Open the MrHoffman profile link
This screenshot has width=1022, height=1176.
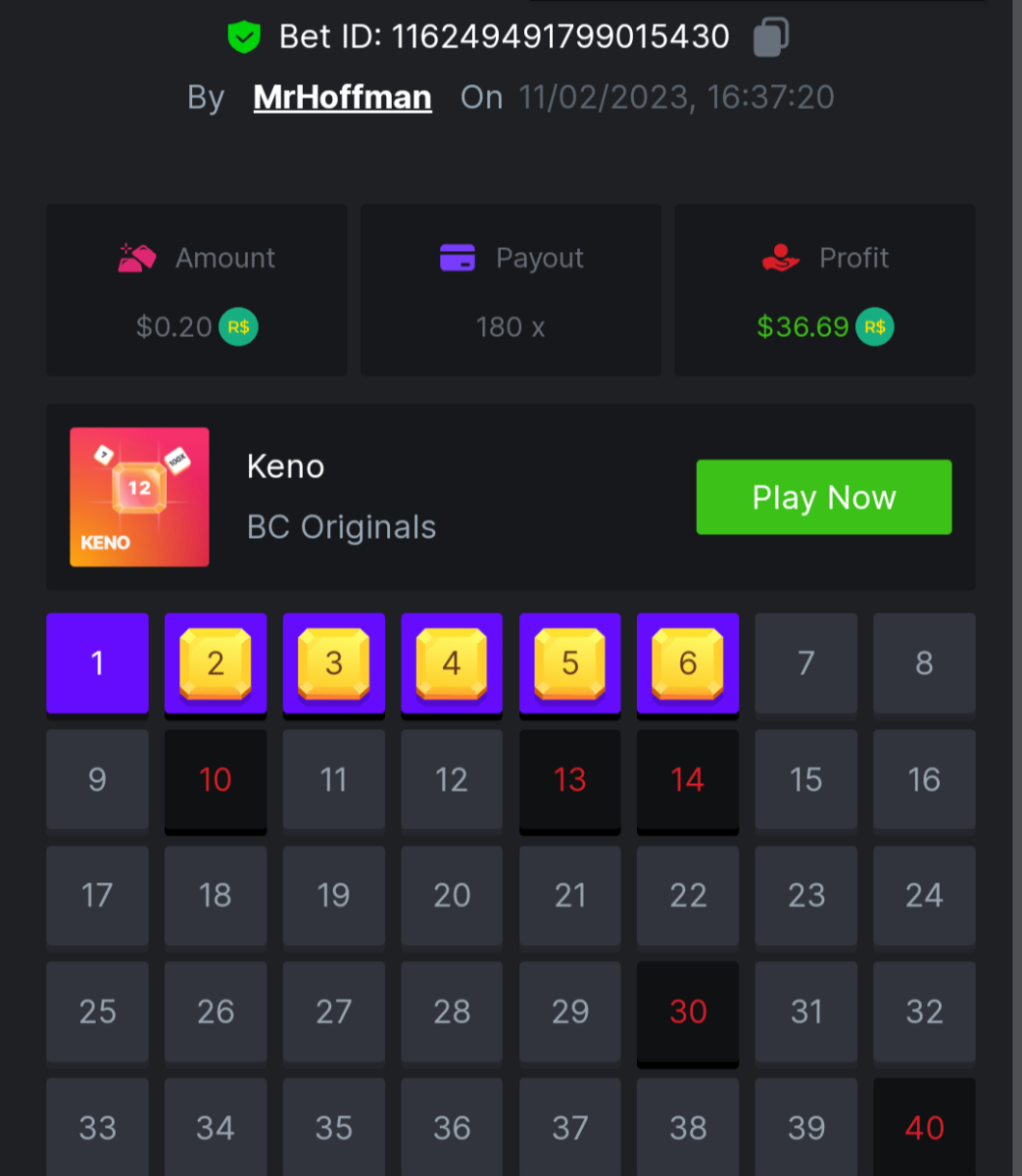click(x=342, y=97)
